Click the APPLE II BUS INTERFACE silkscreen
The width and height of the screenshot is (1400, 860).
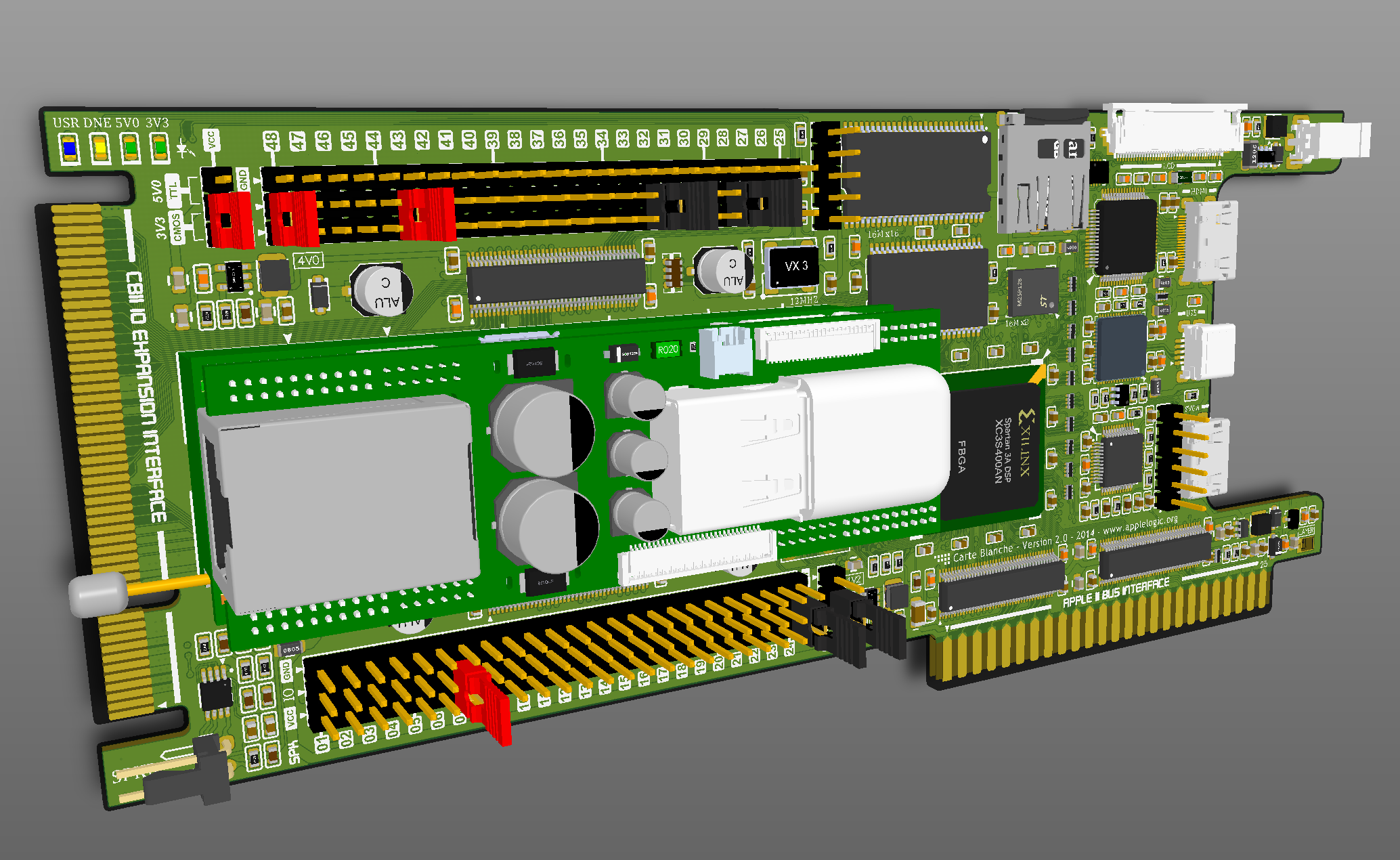(1116, 592)
